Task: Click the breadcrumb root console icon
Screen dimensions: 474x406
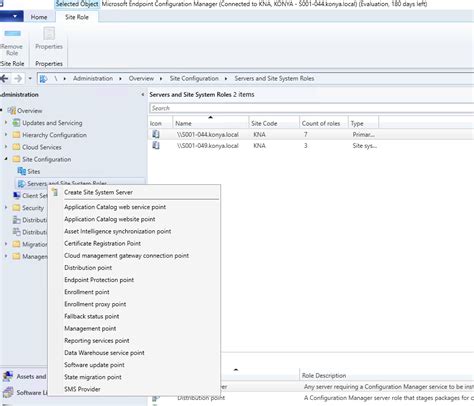Action: pos(43,79)
